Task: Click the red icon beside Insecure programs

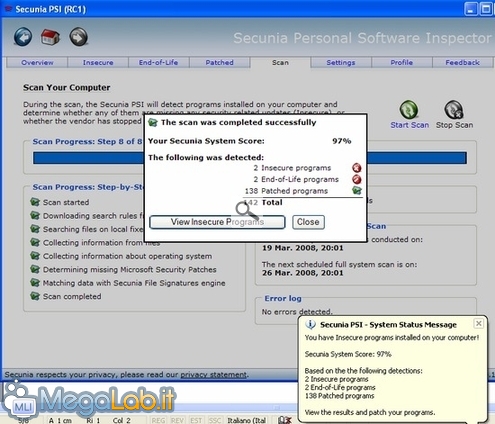Action: [x=357, y=168]
